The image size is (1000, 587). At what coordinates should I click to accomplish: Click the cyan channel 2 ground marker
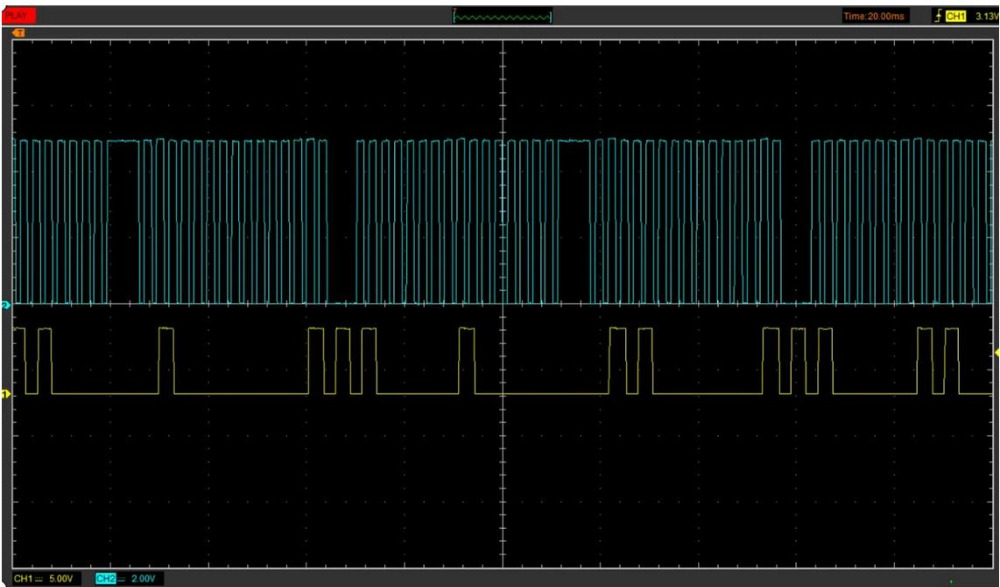[x=5, y=303]
